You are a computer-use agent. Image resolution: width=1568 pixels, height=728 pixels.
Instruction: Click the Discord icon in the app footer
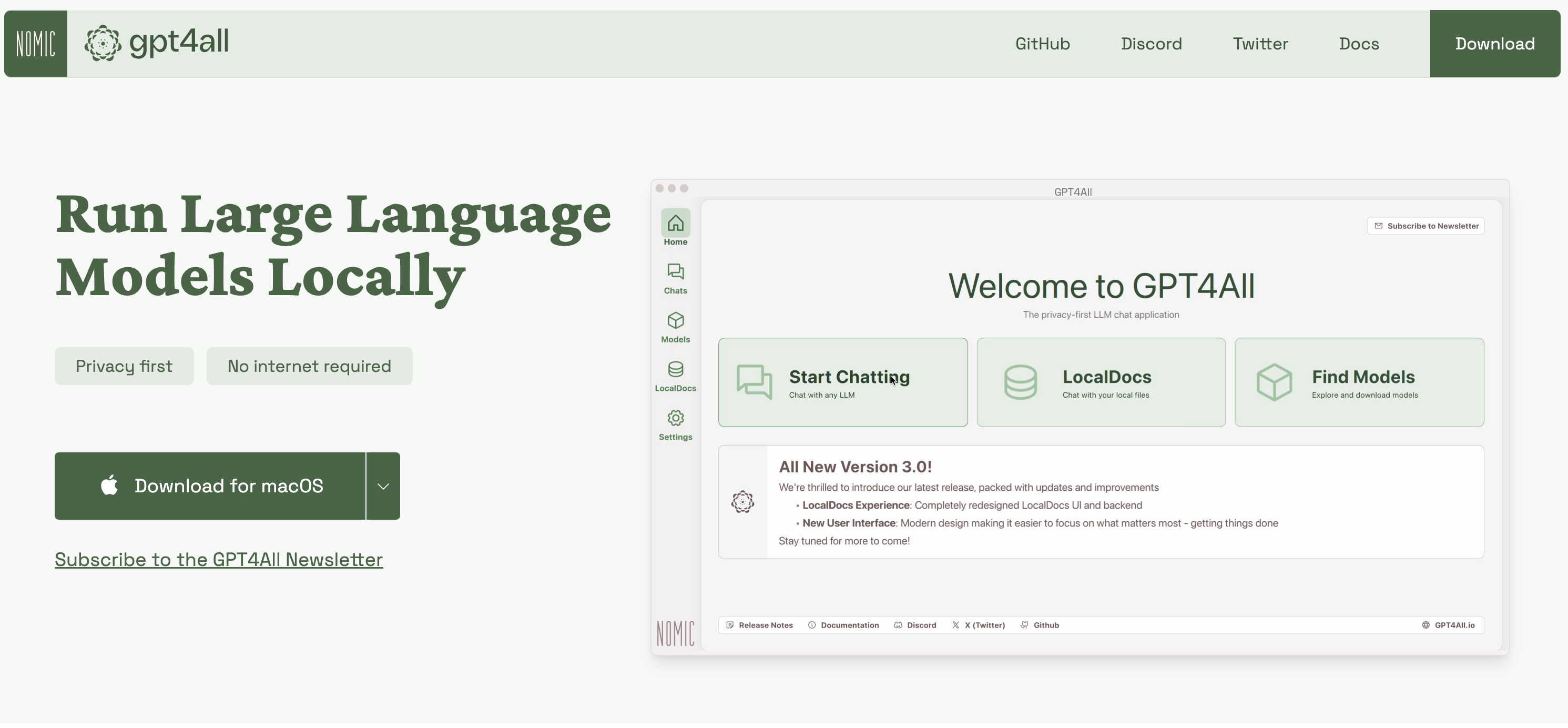pos(899,625)
